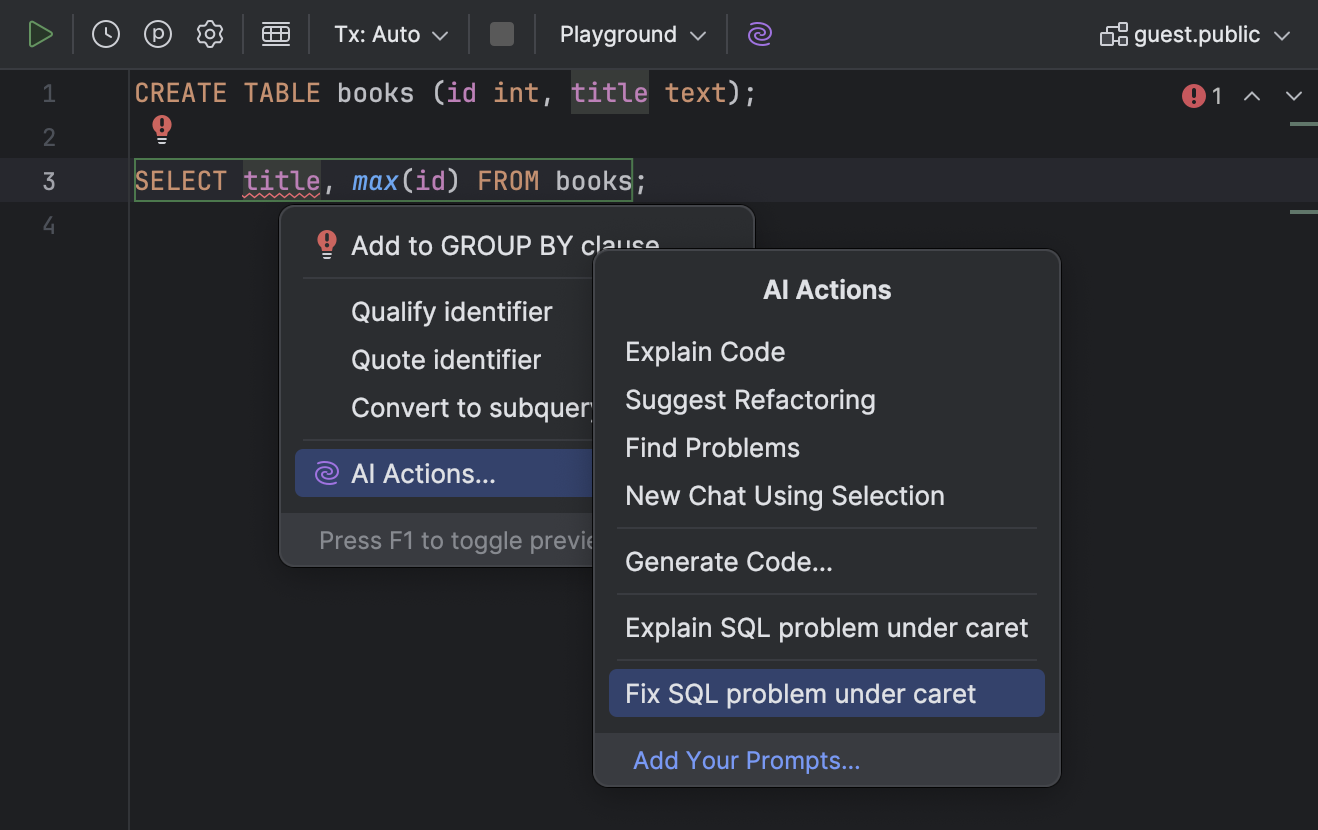Click the green Execute run button

point(40,35)
